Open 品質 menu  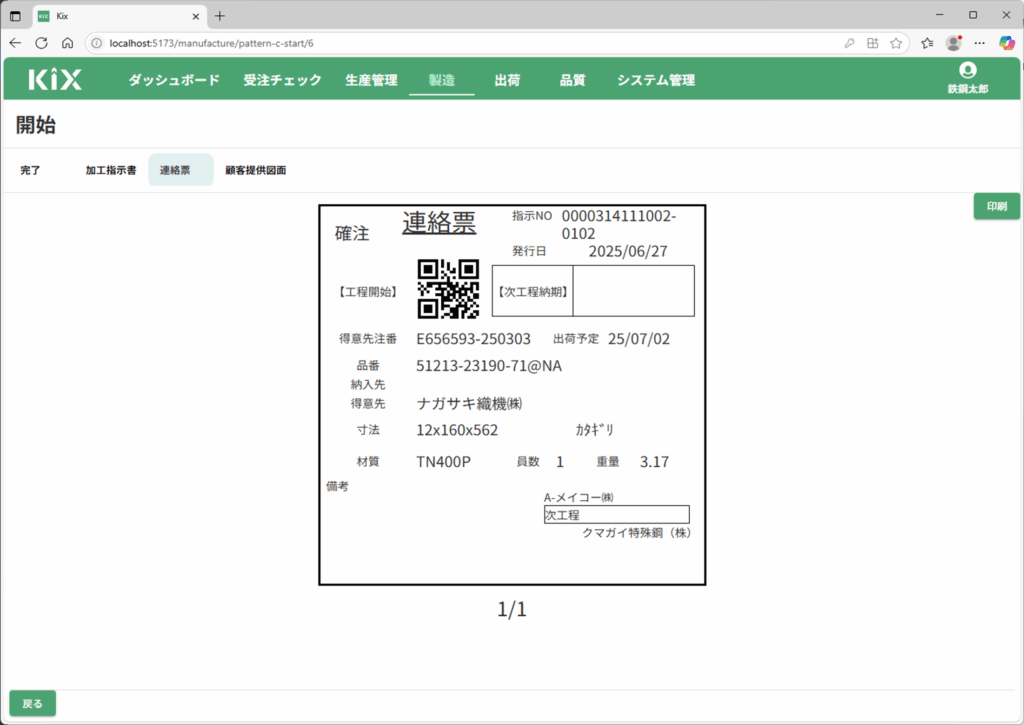[x=573, y=80]
